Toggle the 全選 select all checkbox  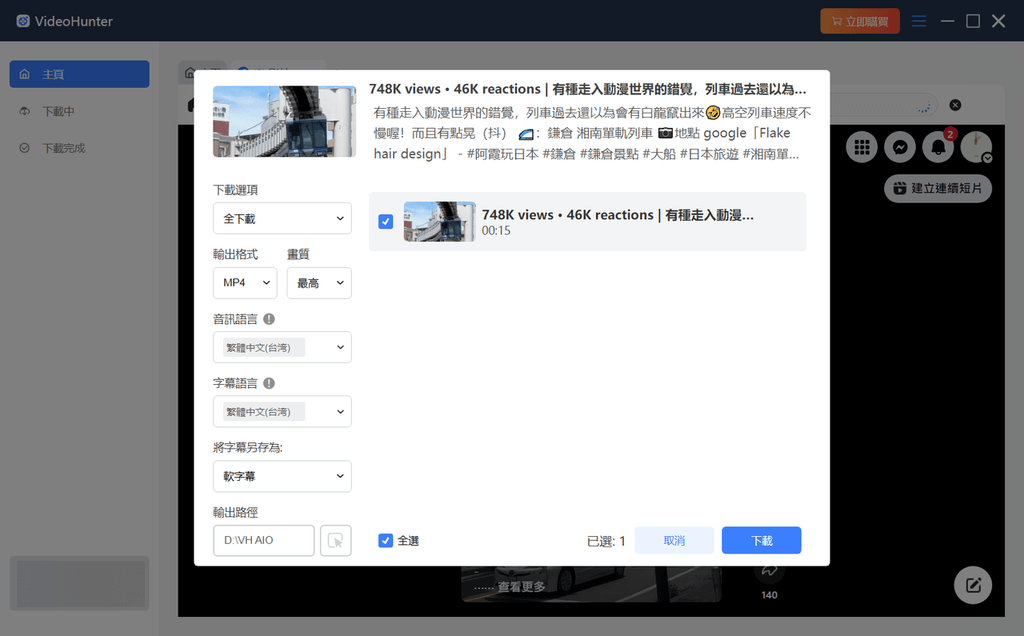[x=385, y=541]
